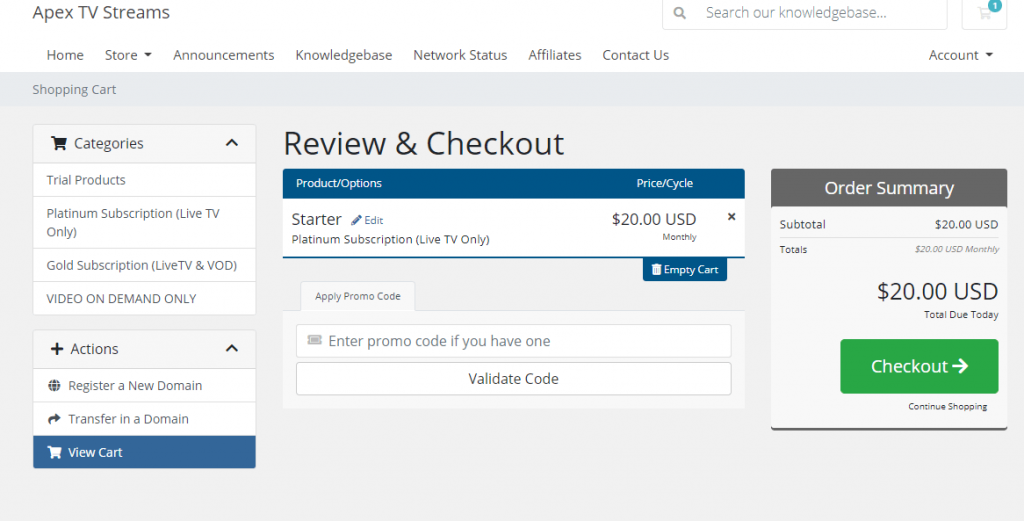
Task: Click the Subtotal label in Order Summary
Action: point(803,225)
